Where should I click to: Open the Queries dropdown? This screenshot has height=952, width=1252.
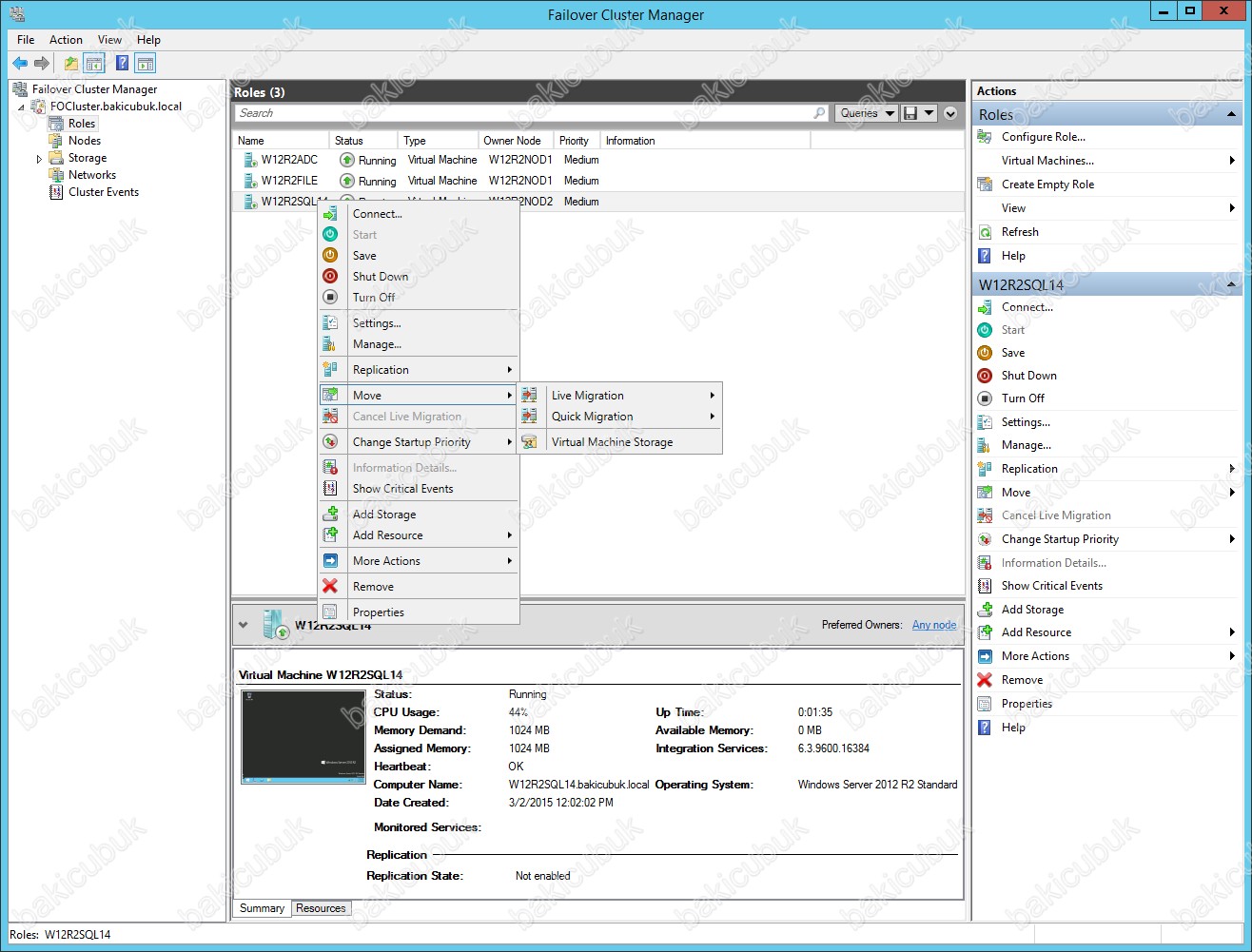pyautogui.click(x=867, y=113)
